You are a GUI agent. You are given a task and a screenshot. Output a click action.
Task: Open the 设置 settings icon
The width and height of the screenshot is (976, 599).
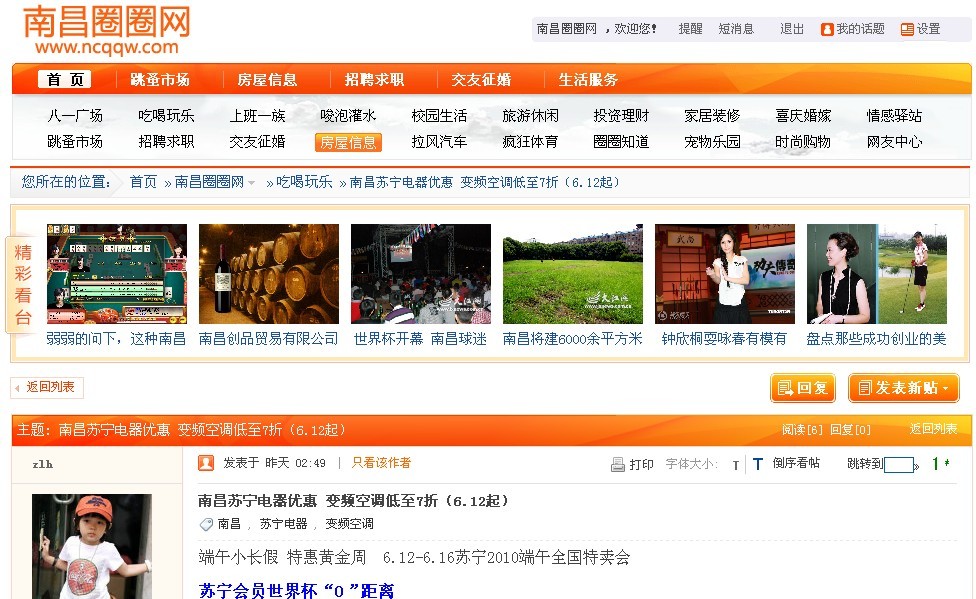point(907,29)
